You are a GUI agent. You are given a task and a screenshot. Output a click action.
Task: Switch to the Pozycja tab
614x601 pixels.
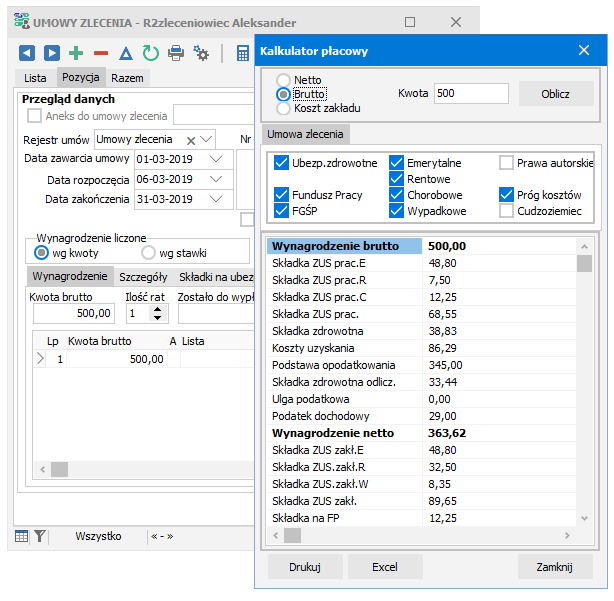coord(81,77)
